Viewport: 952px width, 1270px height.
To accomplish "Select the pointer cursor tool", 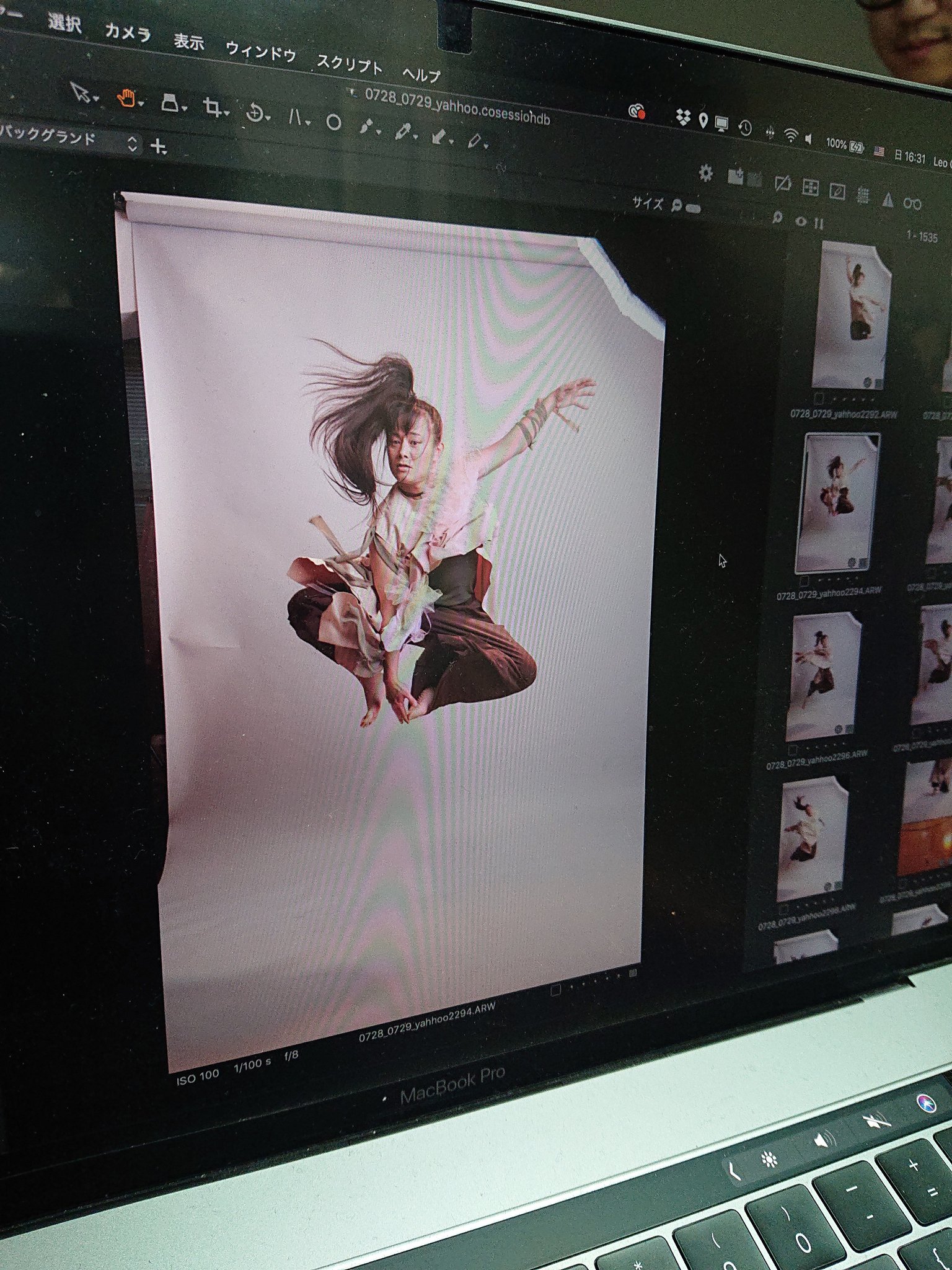I will click(79, 92).
